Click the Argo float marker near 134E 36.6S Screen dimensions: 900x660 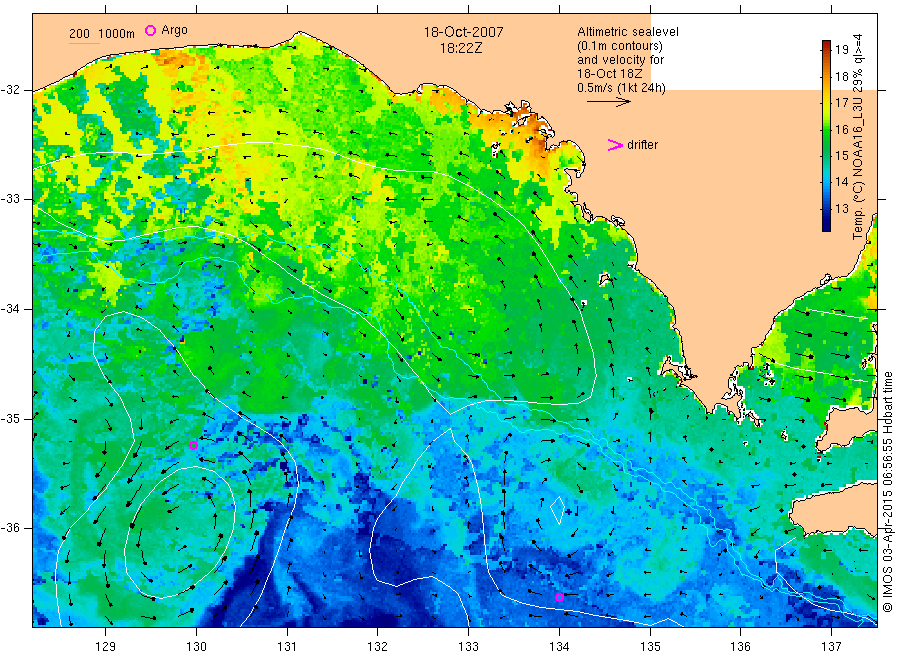click(560, 597)
